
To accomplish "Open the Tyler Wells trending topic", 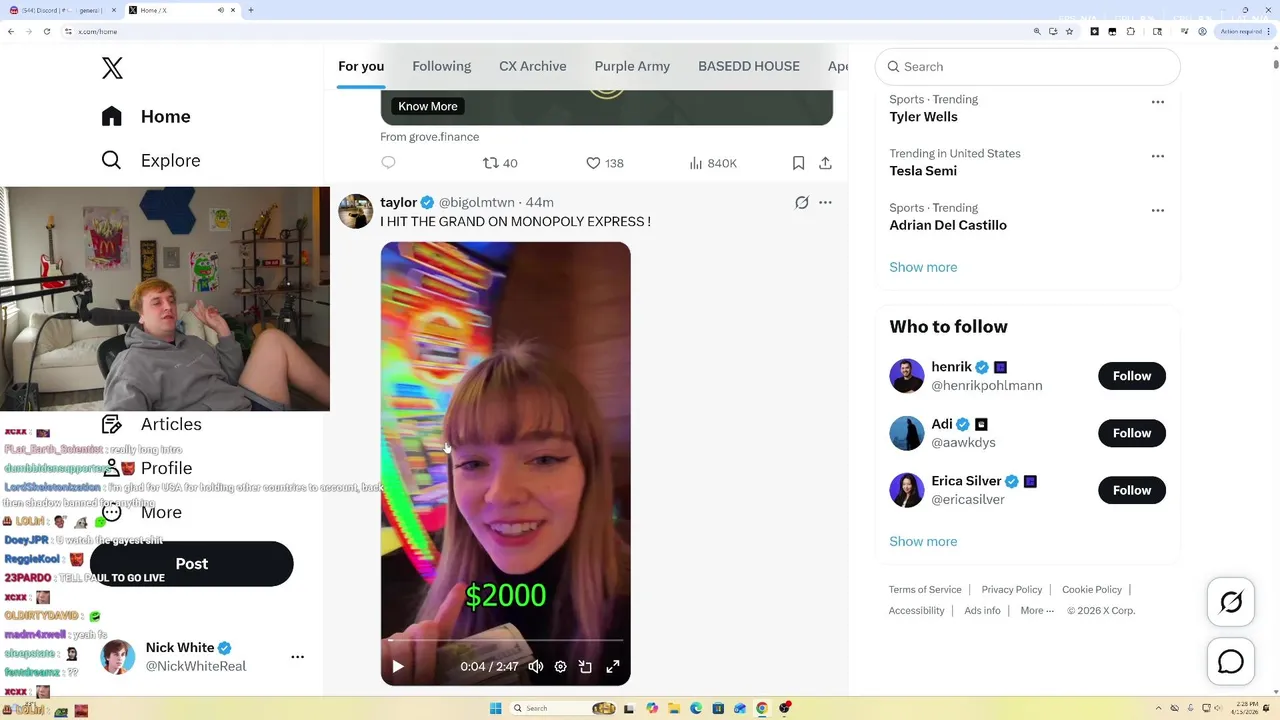I will click(923, 117).
